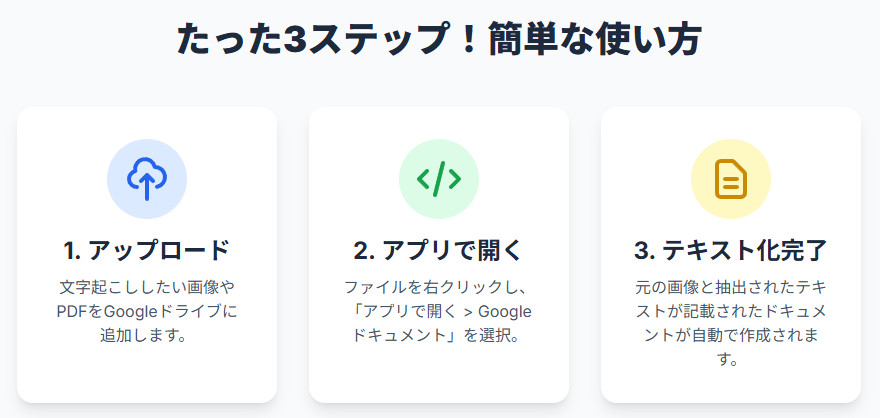Click the "追加します。" line in the upload card
This screenshot has width=880, height=418.
pyautogui.click(x=147, y=335)
